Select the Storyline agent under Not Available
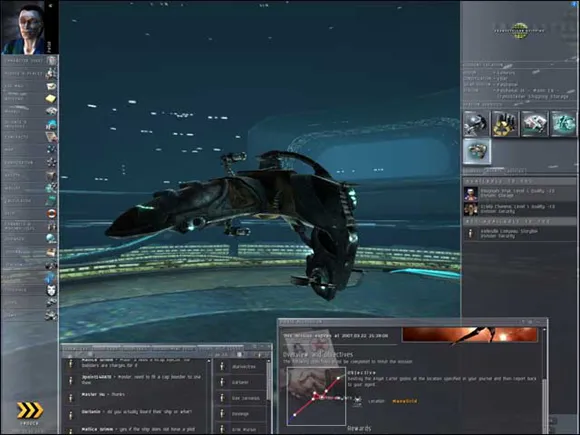Viewport: 580px width, 435px height. (x=520, y=233)
